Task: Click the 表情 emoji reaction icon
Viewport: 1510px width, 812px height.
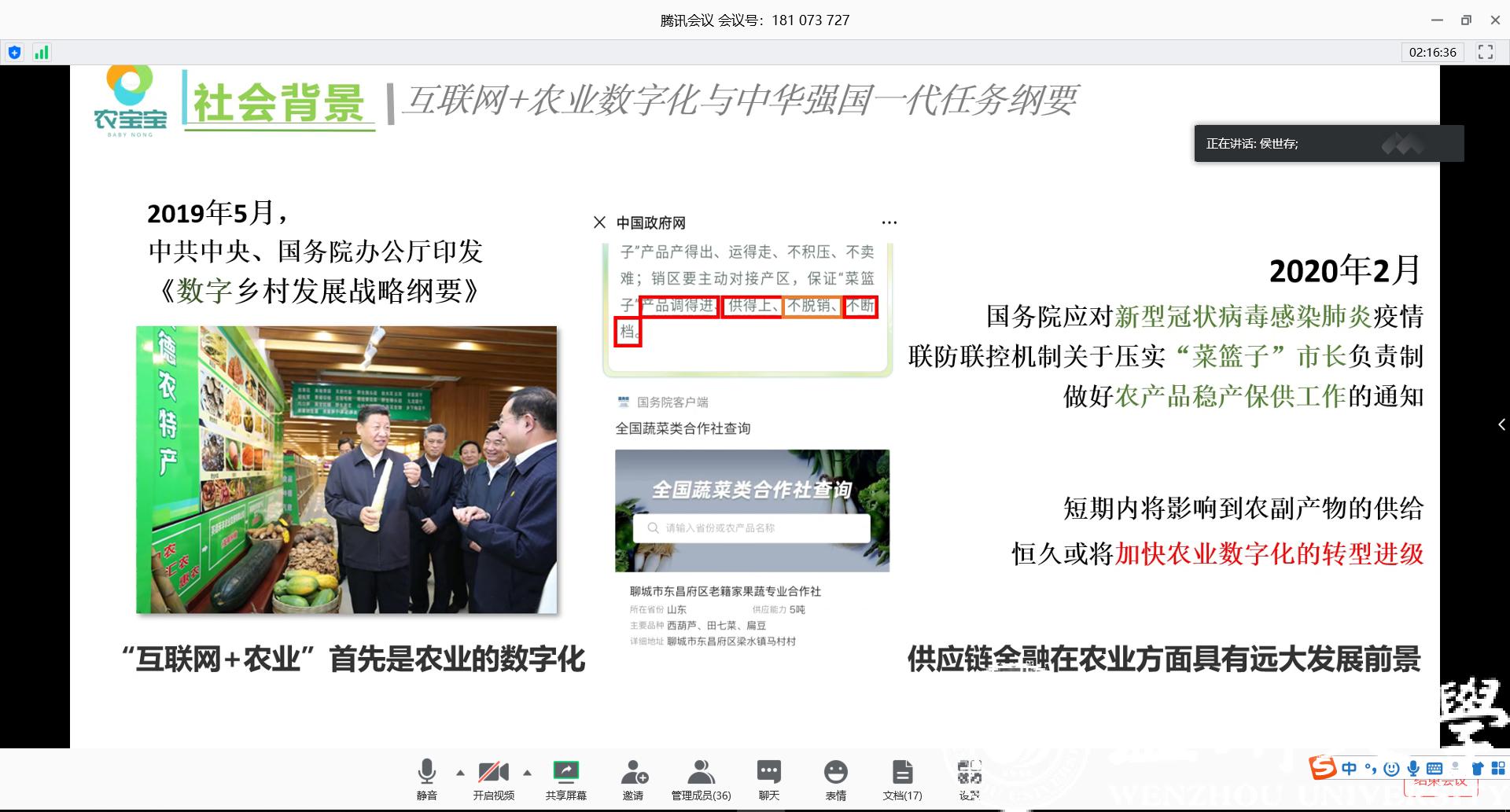Action: tap(835, 778)
